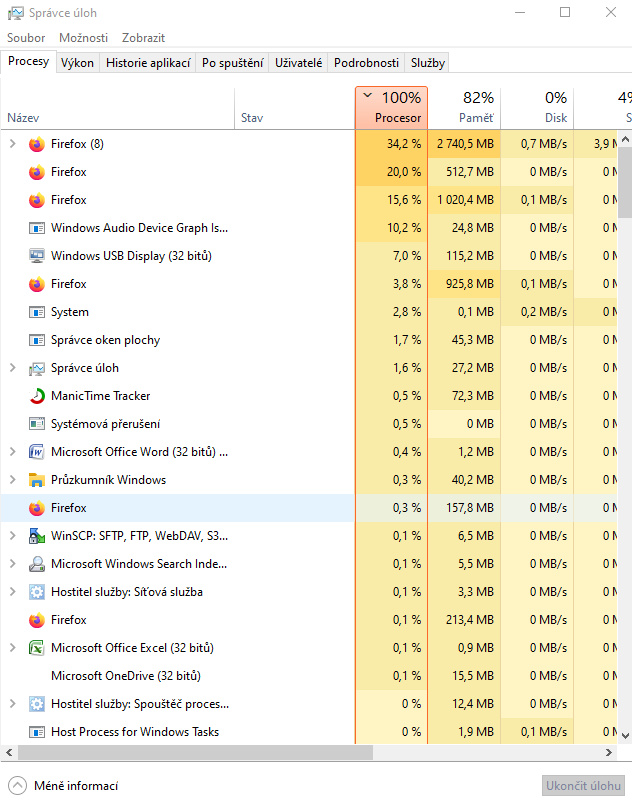This screenshot has width=632, height=807.
Task: Select the Microsoft OneDrive (32 bitů) row
Action: pos(309,676)
